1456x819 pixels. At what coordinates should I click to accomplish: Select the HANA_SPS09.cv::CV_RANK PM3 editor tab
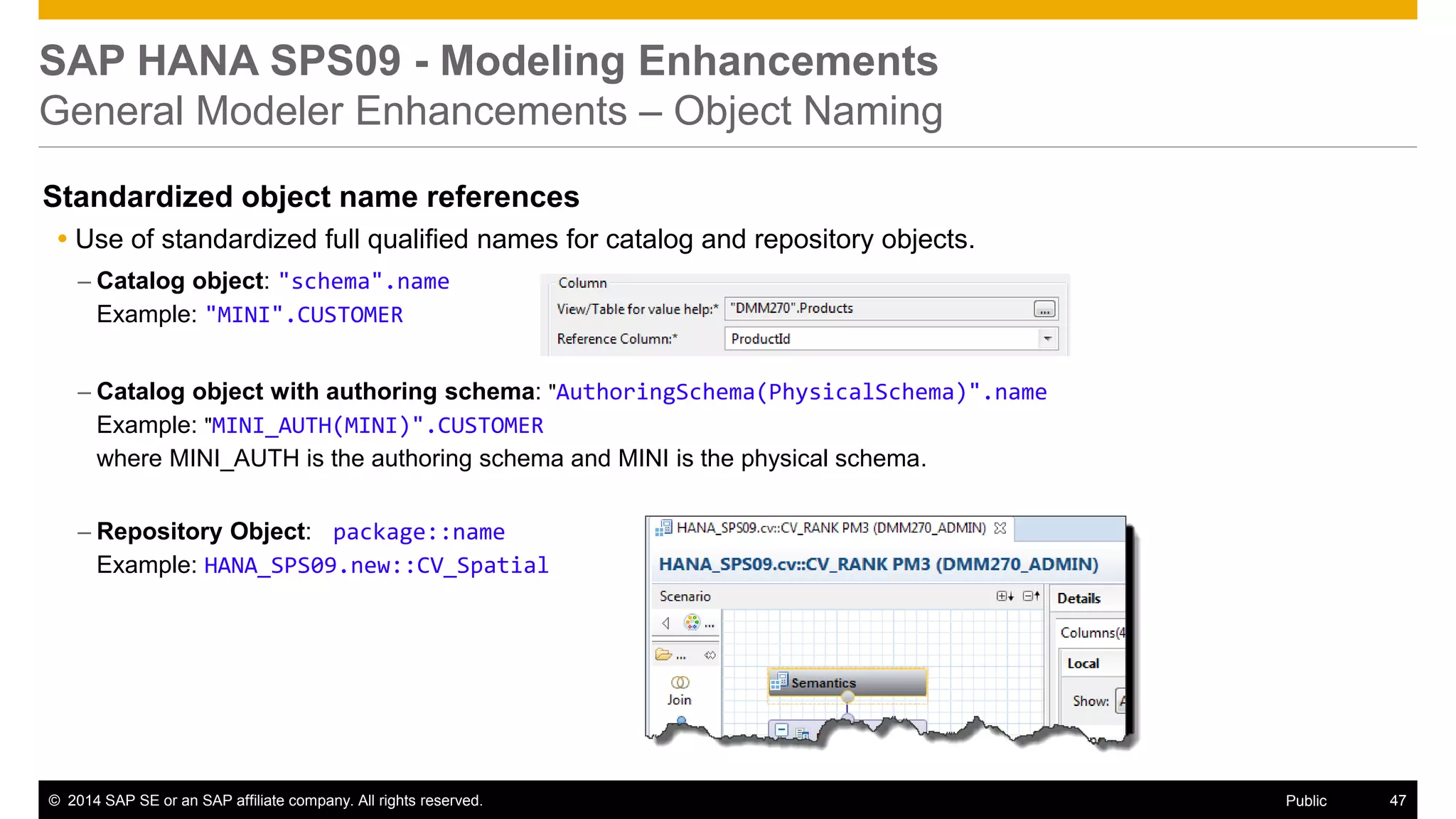[x=830, y=528]
